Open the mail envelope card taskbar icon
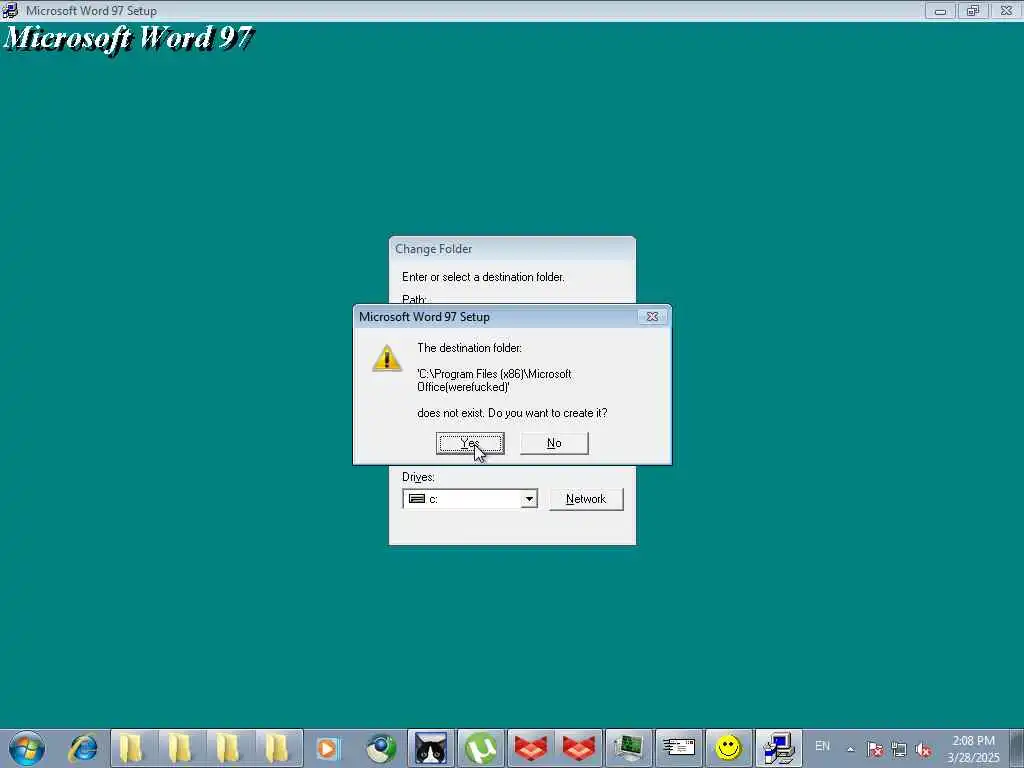 point(679,748)
